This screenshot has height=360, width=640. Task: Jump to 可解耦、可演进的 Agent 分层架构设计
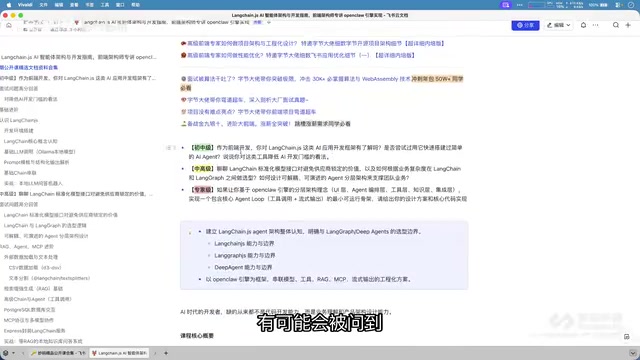pyautogui.click(x=46, y=236)
